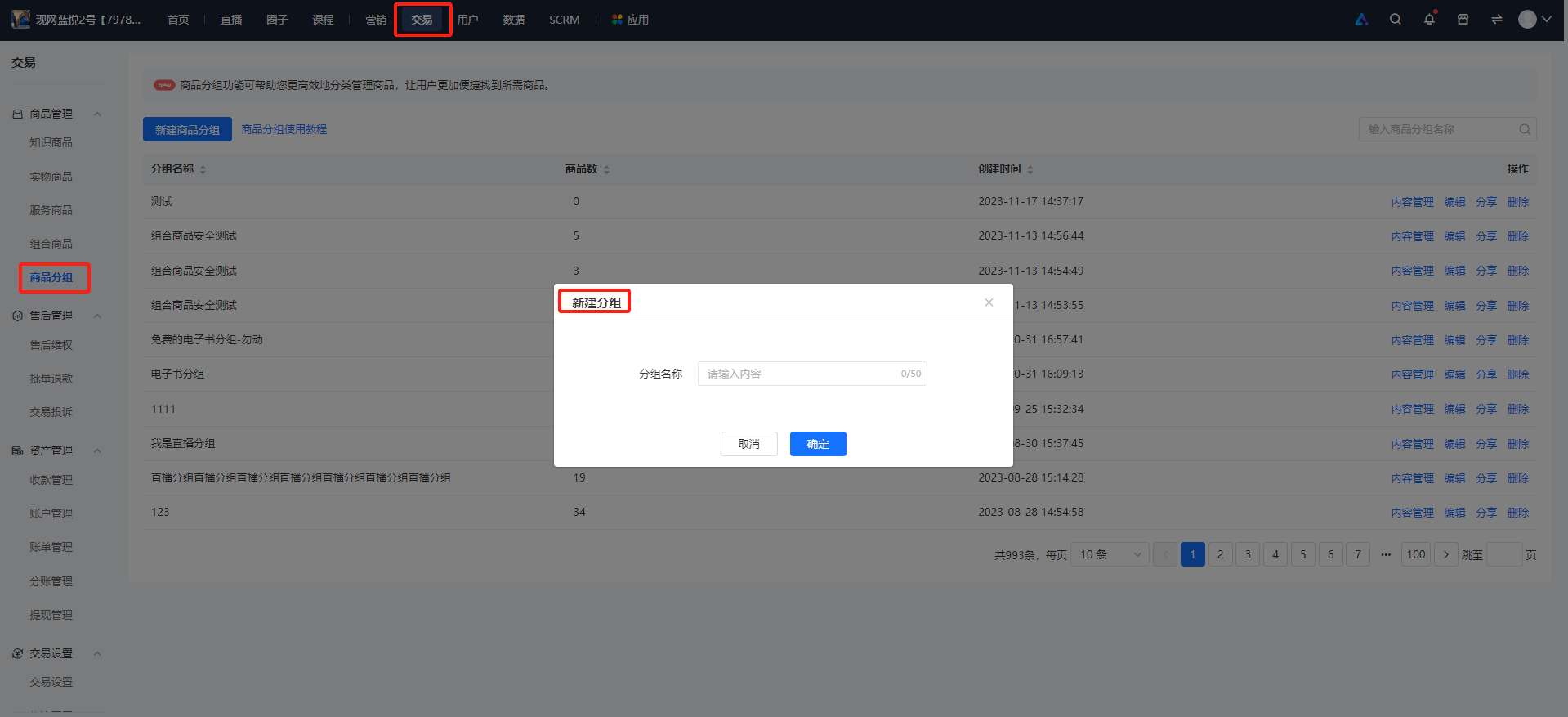Close the 新建分组 dialog with the X icon
The width and height of the screenshot is (1568, 717).
coord(989,302)
